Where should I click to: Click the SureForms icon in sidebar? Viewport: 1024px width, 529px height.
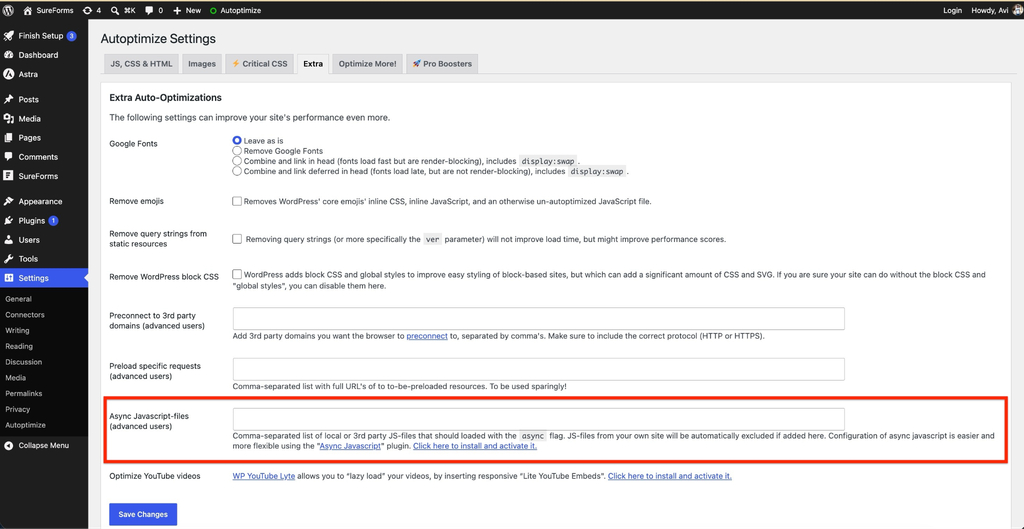(x=8, y=176)
